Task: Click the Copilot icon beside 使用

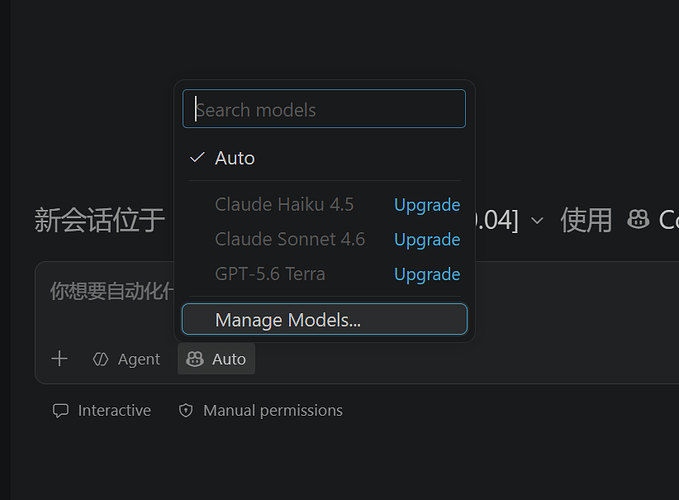Action: pos(638,219)
